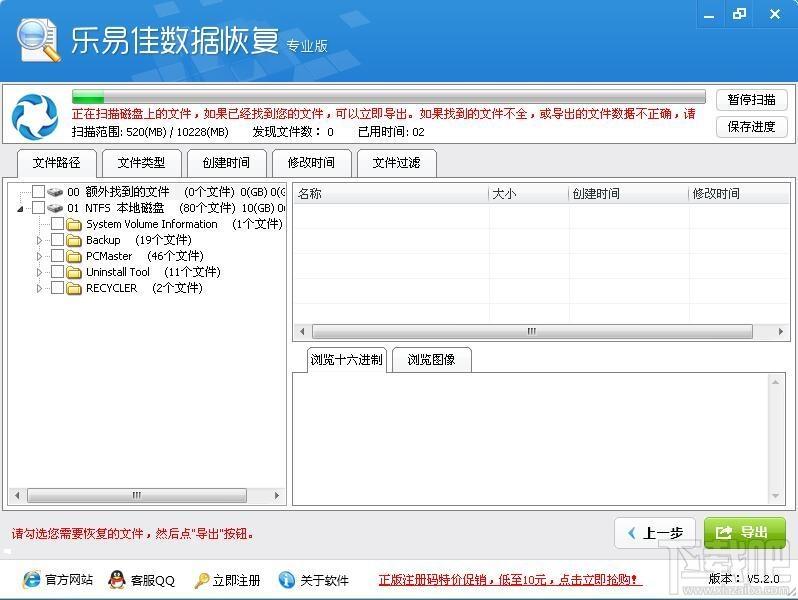This screenshot has width=798, height=600.
Task: Open the 浏览图像 preview tab
Action: (431, 359)
